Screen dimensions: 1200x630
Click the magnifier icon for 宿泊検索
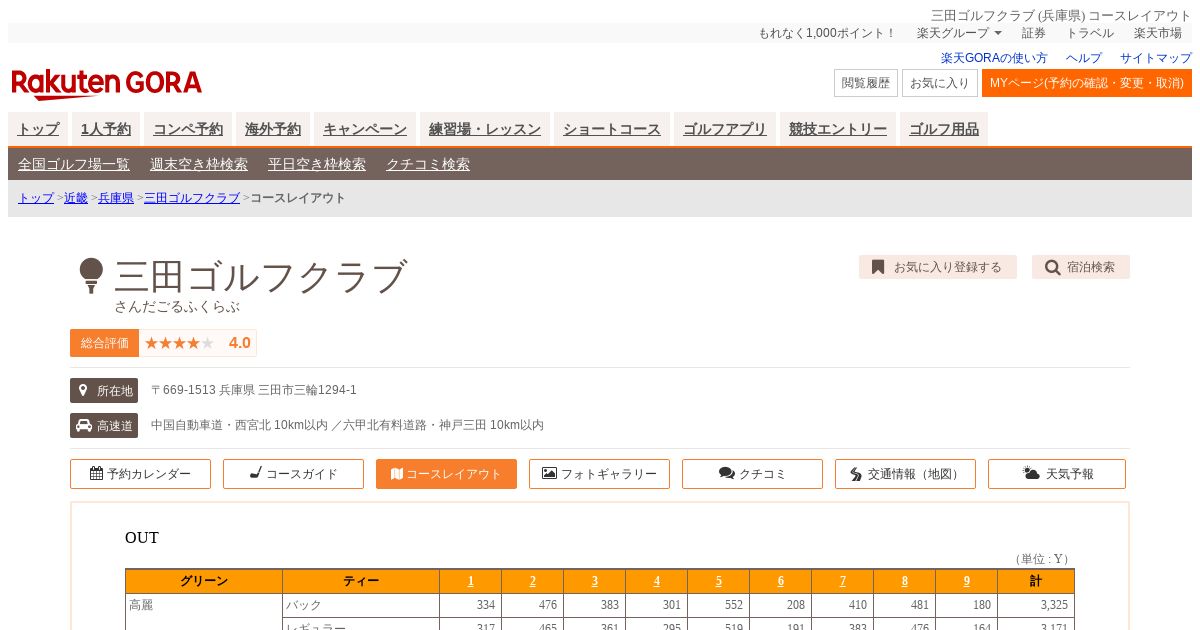(x=1052, y=267)
